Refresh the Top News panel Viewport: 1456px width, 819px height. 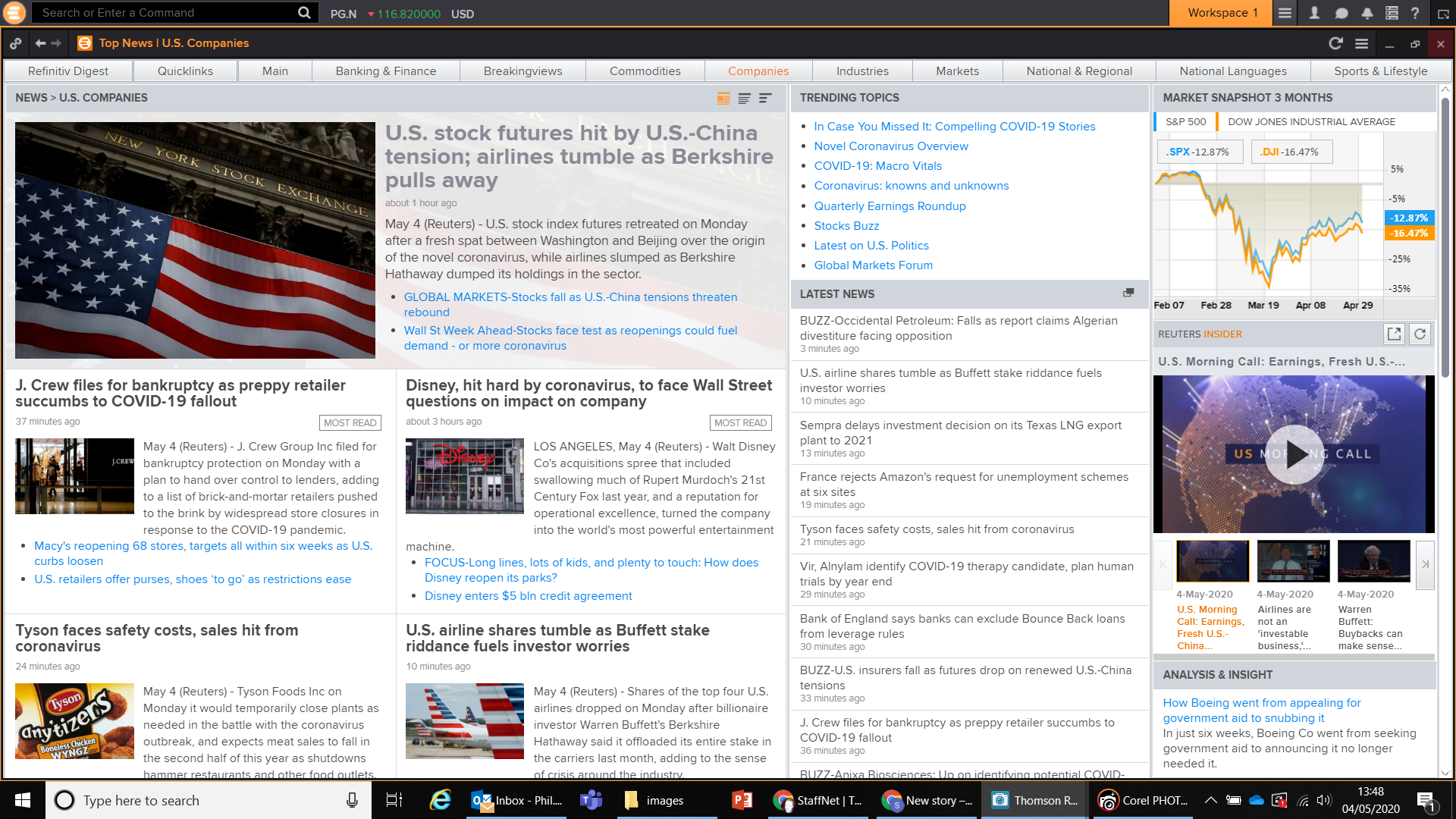pos(1335,43)
